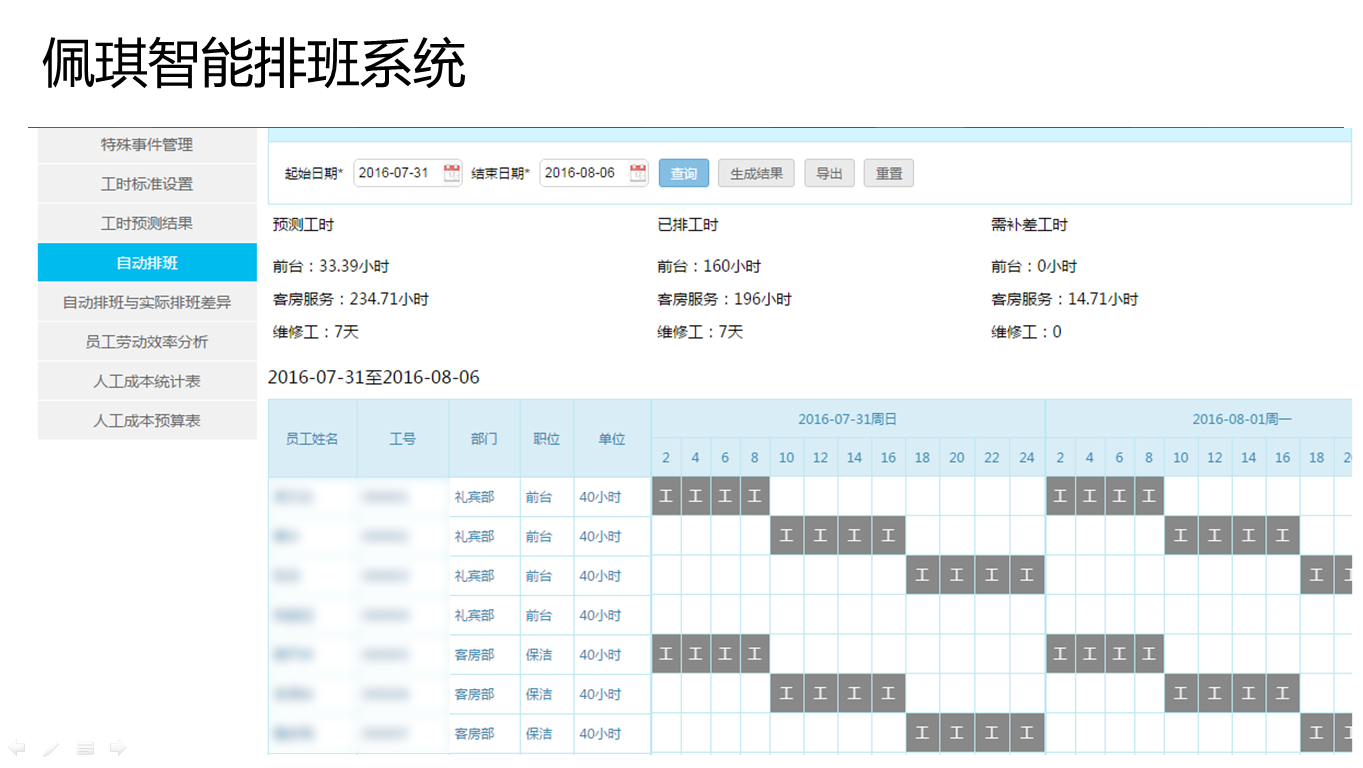The width and height of the screenshot is (1363, 768).
Task: Open 特殊事件管理 in the sidebar
Action: pyautogui.click(x=147, y=145)
